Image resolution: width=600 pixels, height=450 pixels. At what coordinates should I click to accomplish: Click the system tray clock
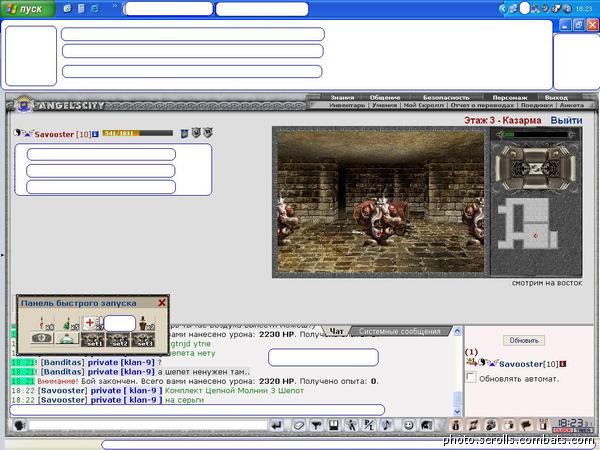(584, 8)
